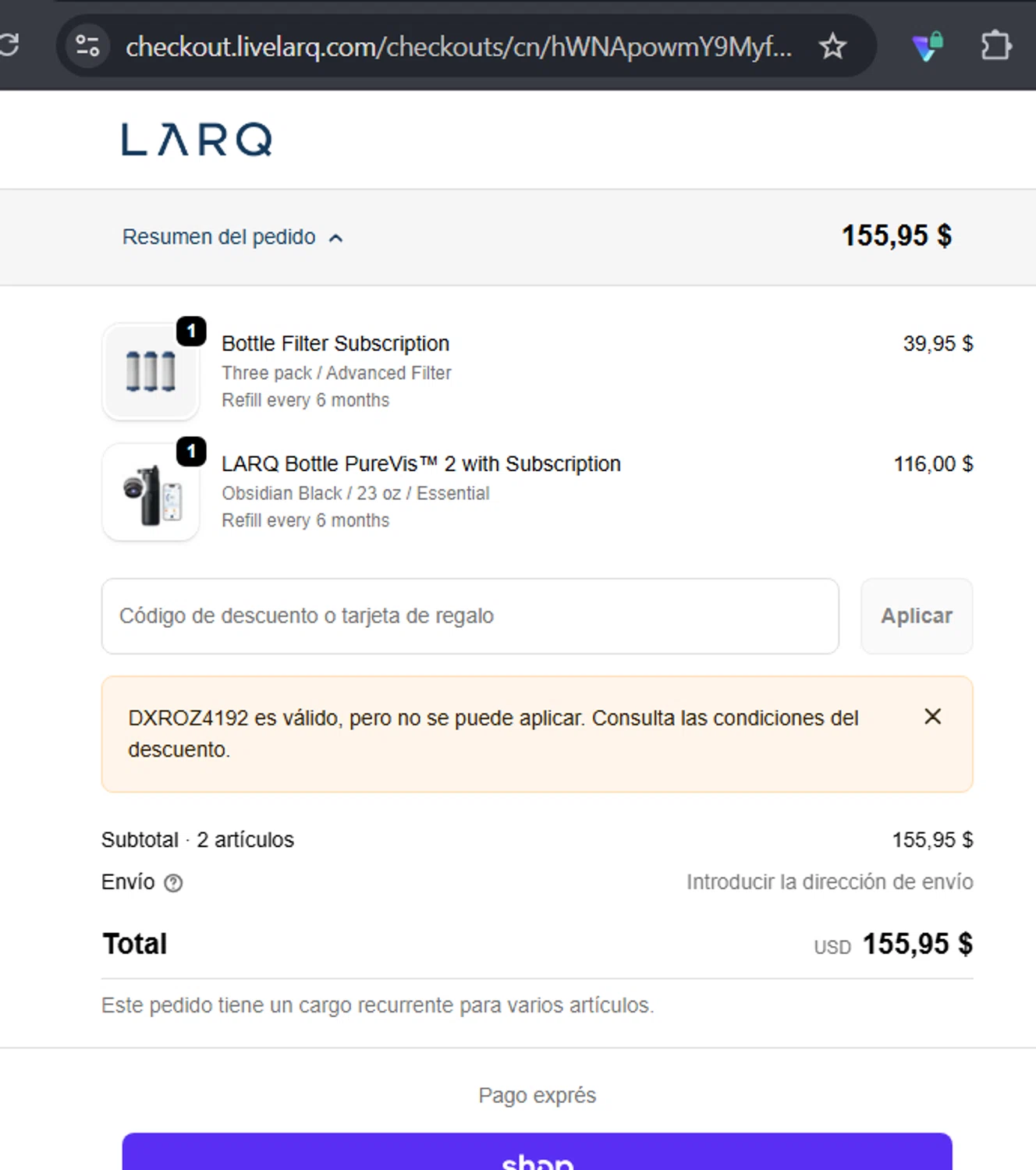Bookmark this page with the star icon
1036x1170 pixels.
832,47
